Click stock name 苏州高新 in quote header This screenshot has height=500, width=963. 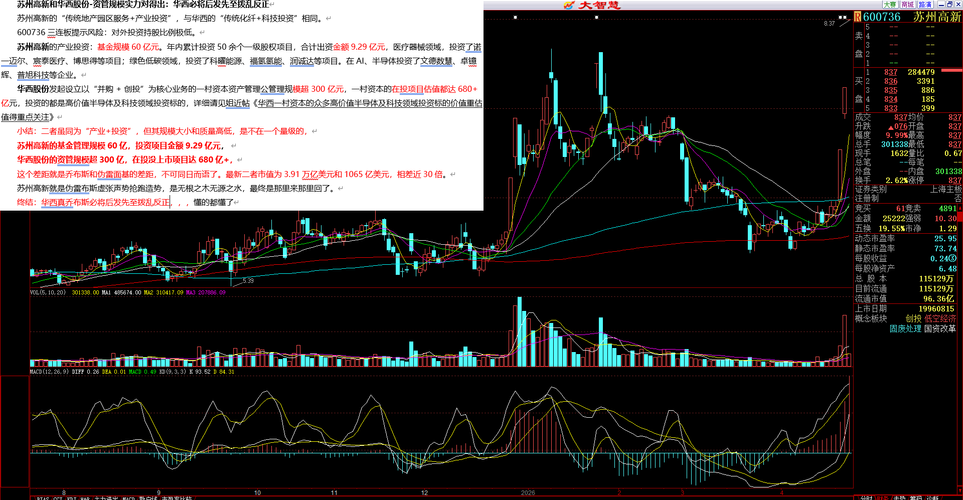click(937, 17)
